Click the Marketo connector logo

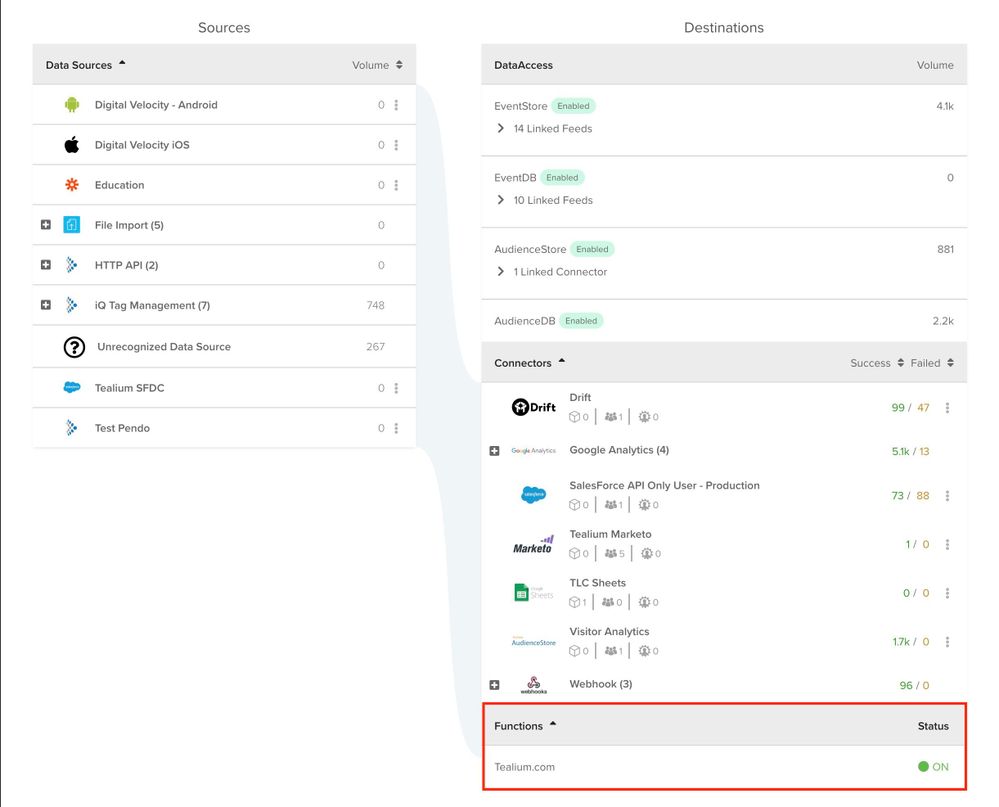pyautogui.click(x=533, y=545)
